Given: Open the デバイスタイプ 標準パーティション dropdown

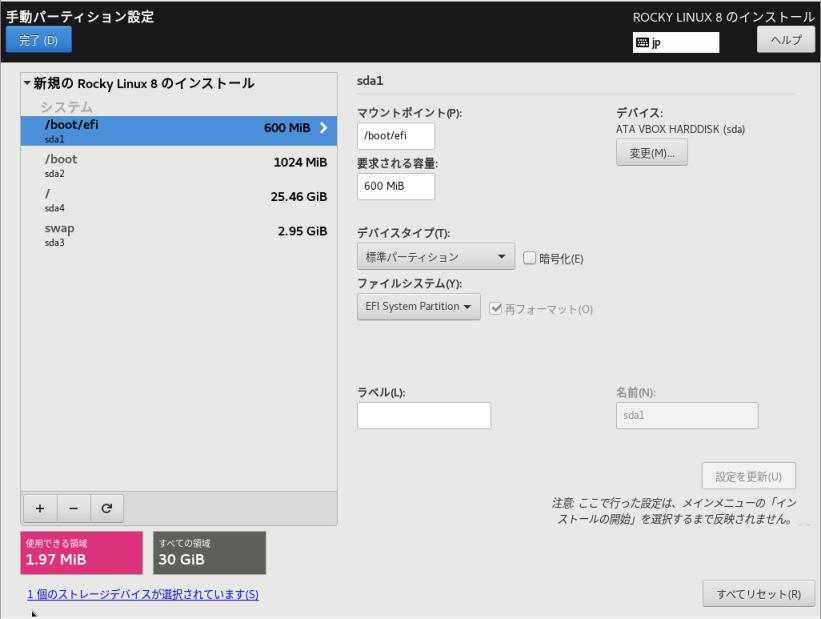Looking at the screenshot, I should pos(436,257).
